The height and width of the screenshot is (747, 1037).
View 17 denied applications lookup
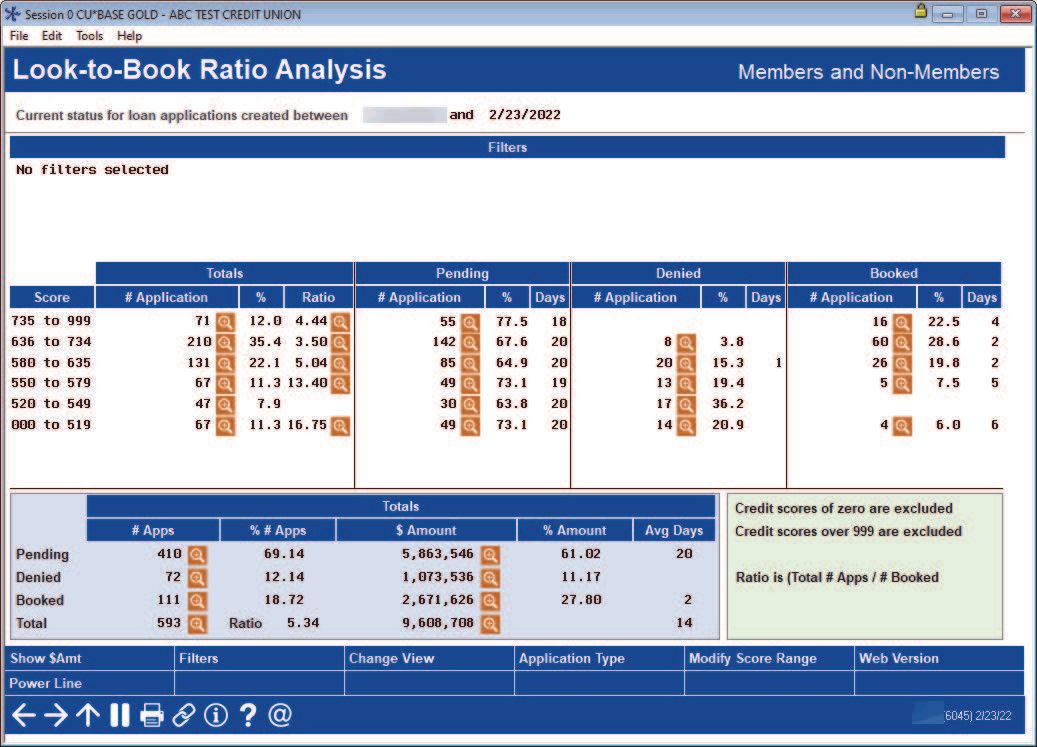[686, 405]
